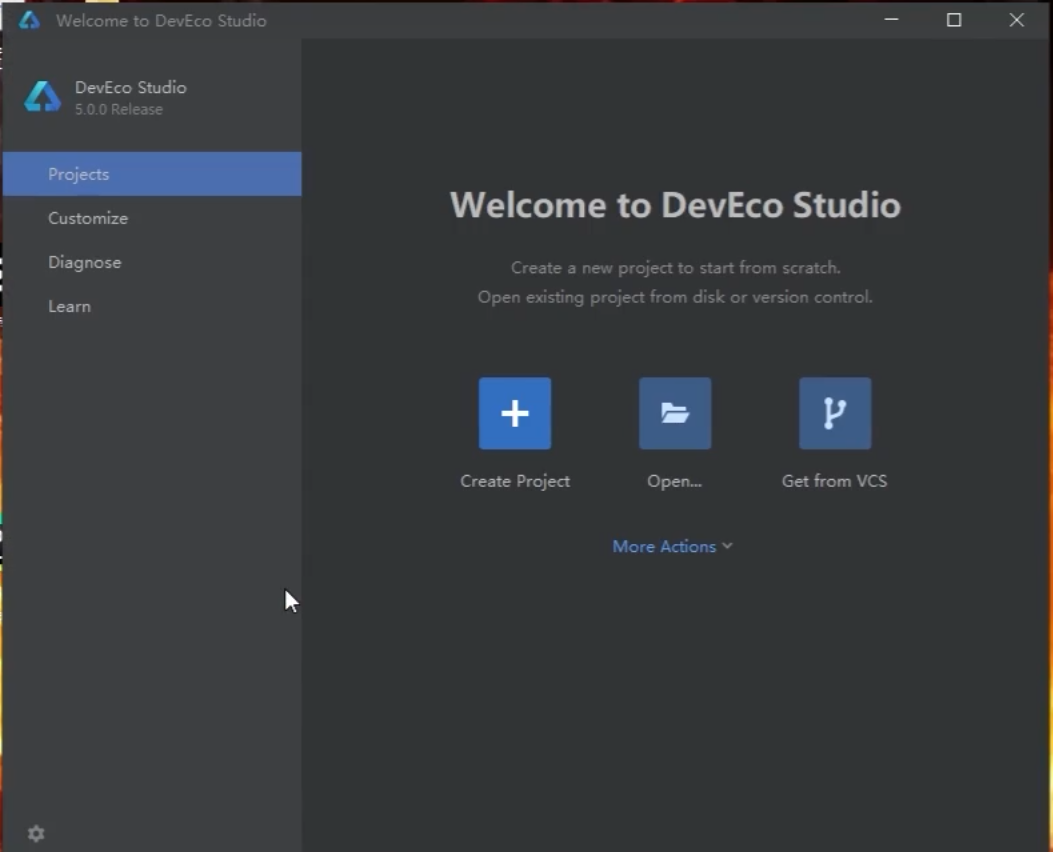Select the Projects tab

152,174
